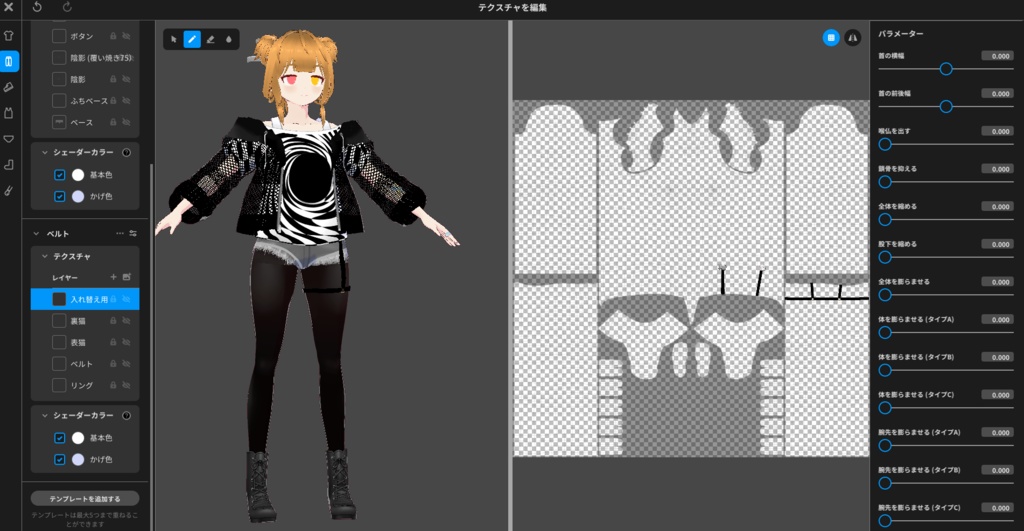Screen dimensions: 1024x531
Task: Click the left panel vertical scrollbar
Action: tap(152, 346)
